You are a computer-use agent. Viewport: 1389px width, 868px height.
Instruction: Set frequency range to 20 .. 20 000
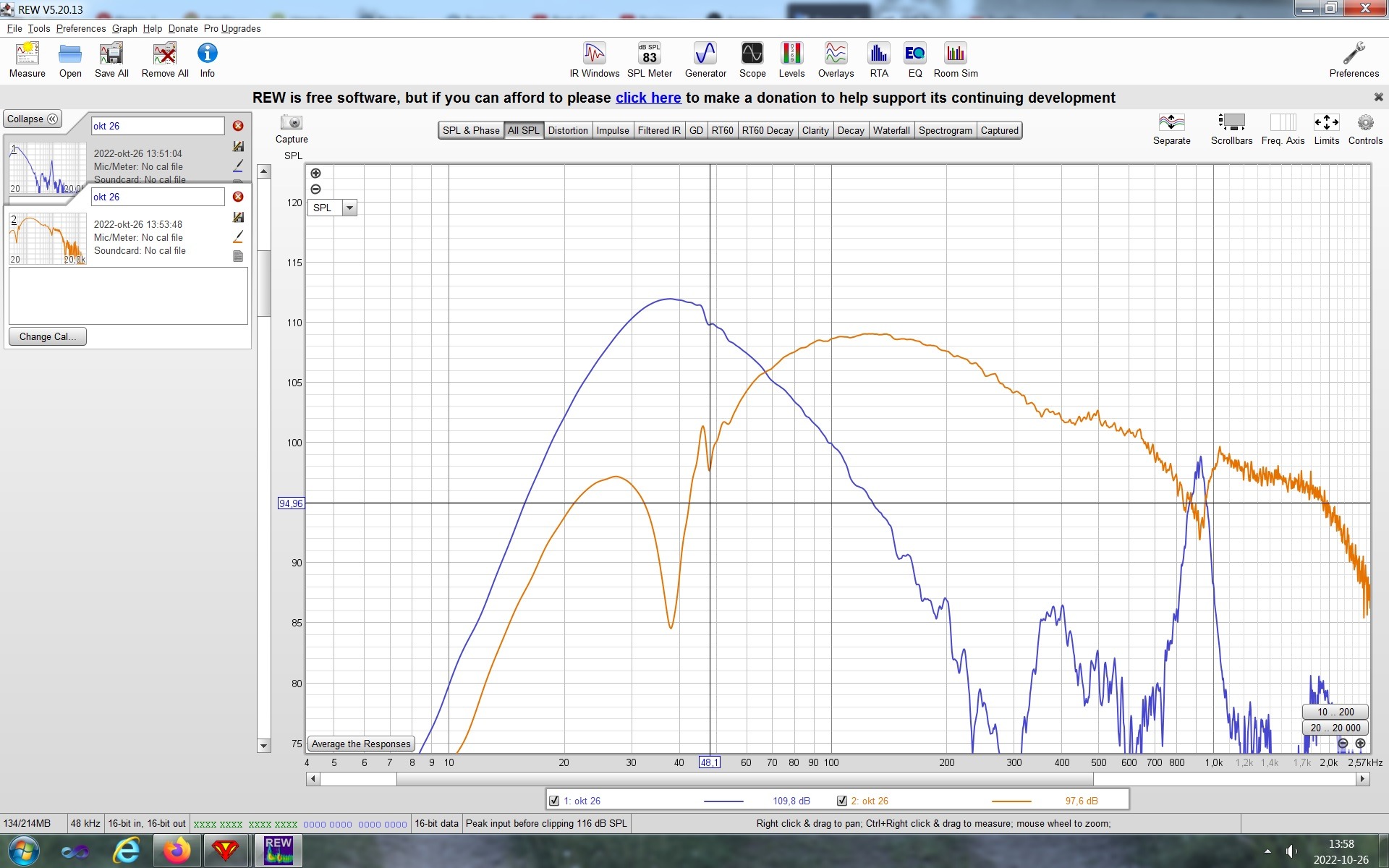click(x=1335, y=728)
